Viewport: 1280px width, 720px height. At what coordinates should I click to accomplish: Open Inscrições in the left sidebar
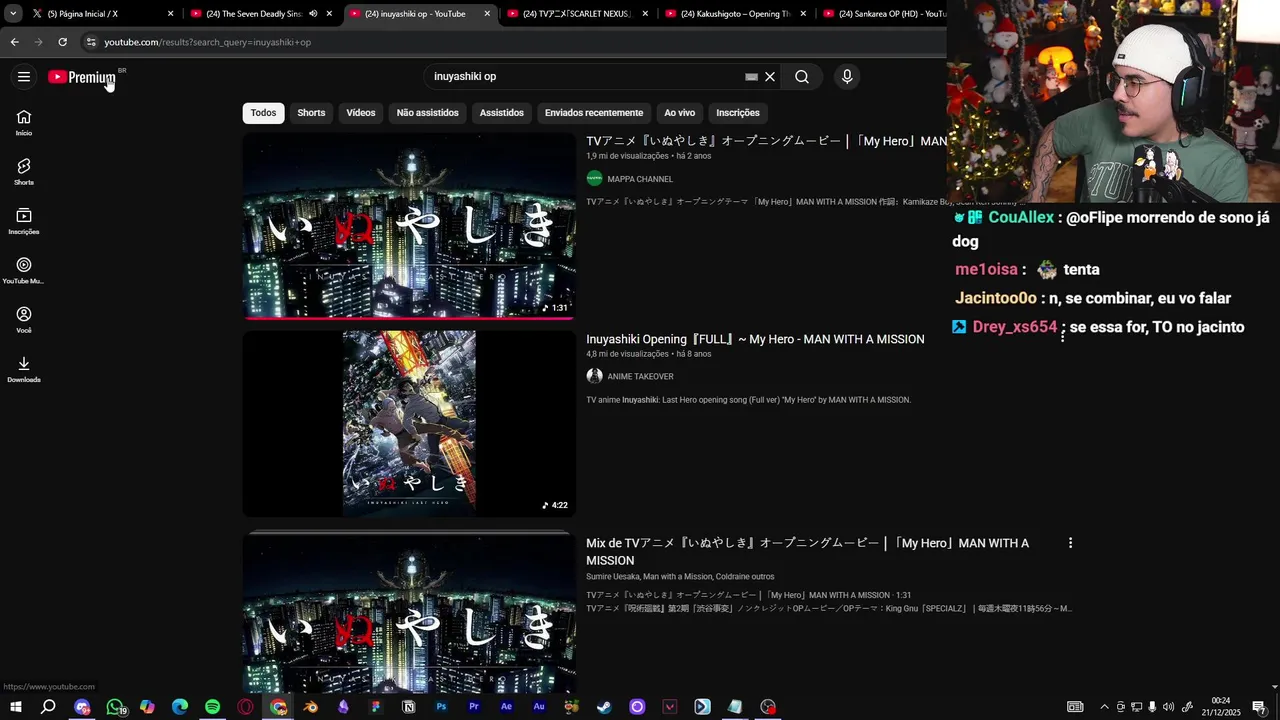[x=24, y=221]
